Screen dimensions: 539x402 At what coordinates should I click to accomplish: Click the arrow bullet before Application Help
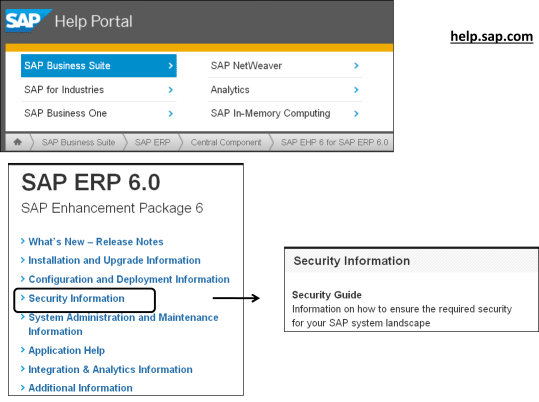pyautogui.click(x=23, y=350)
